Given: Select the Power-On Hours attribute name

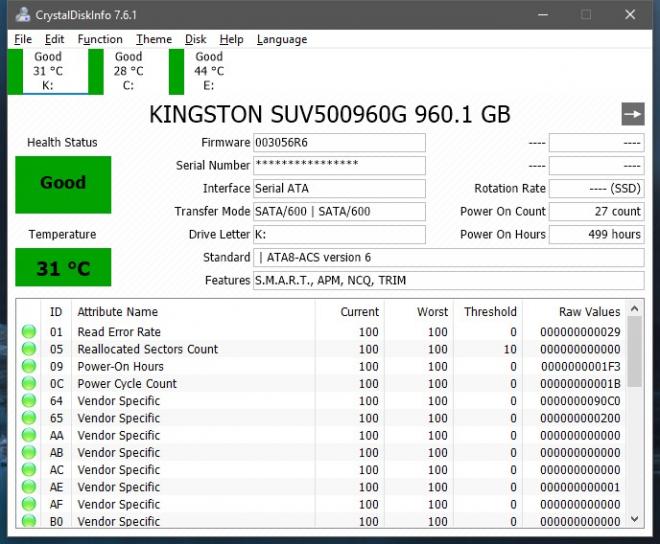Looking at the screenshot, I should pos(120,366).
